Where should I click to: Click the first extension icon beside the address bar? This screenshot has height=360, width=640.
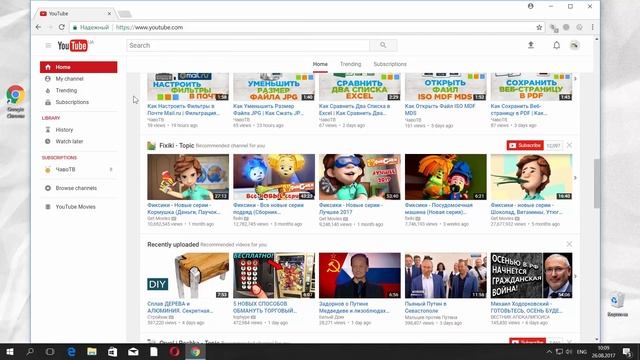(x=554, y=27)
